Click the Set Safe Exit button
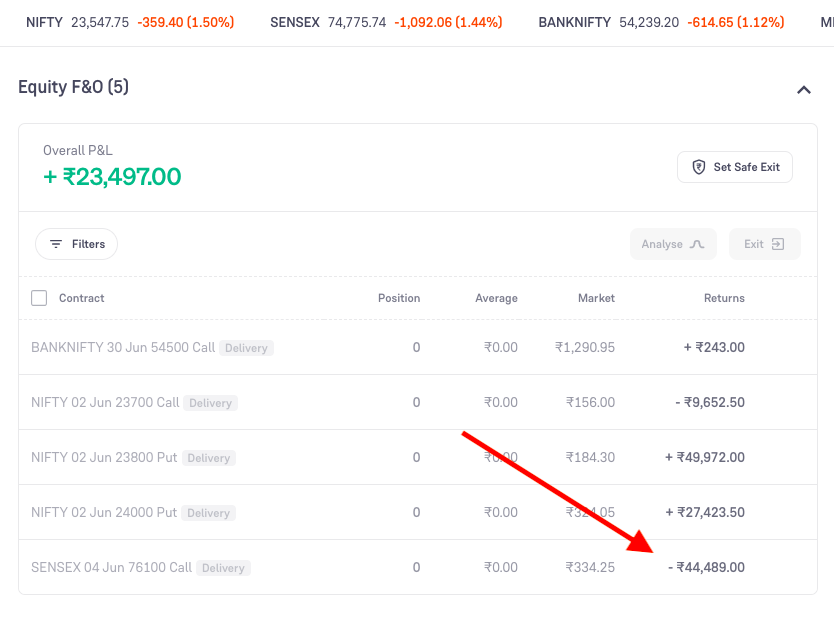Viewport: 834px width, 622px height. pos(735,167)
